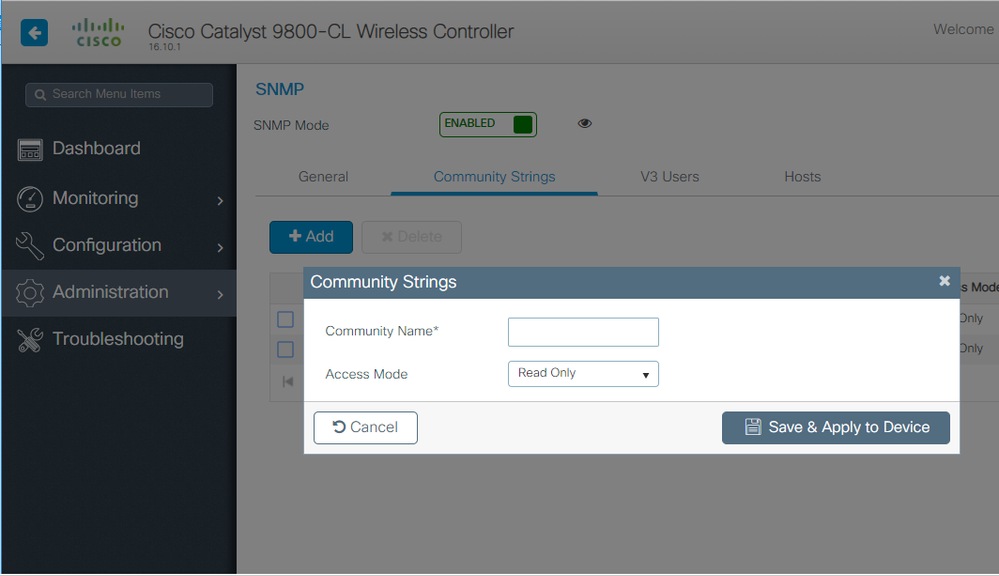Jump to first page using pagination arrow
999x576 pixels.
[287, 381]
